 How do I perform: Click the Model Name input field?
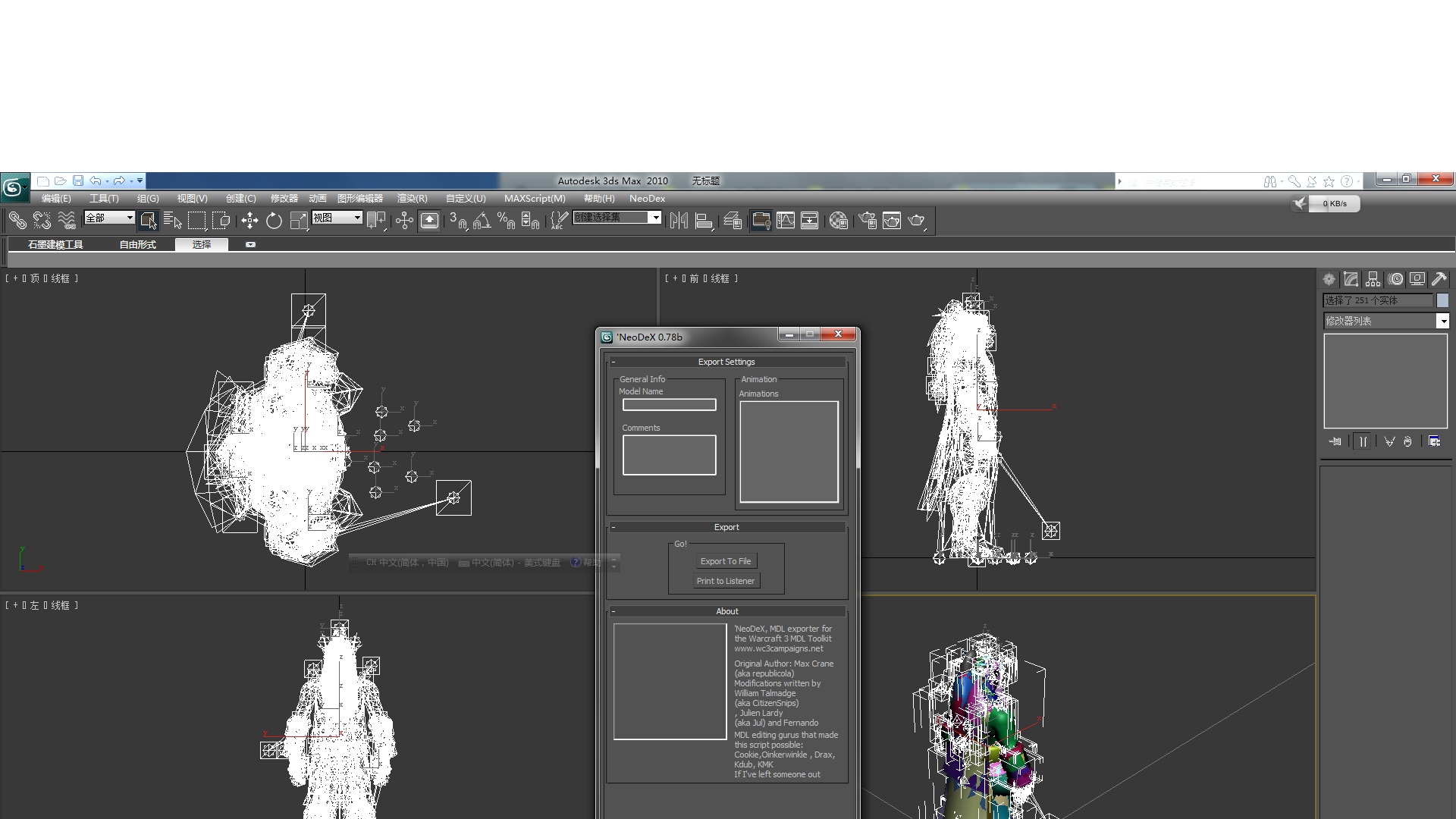[x=669, y=405]
